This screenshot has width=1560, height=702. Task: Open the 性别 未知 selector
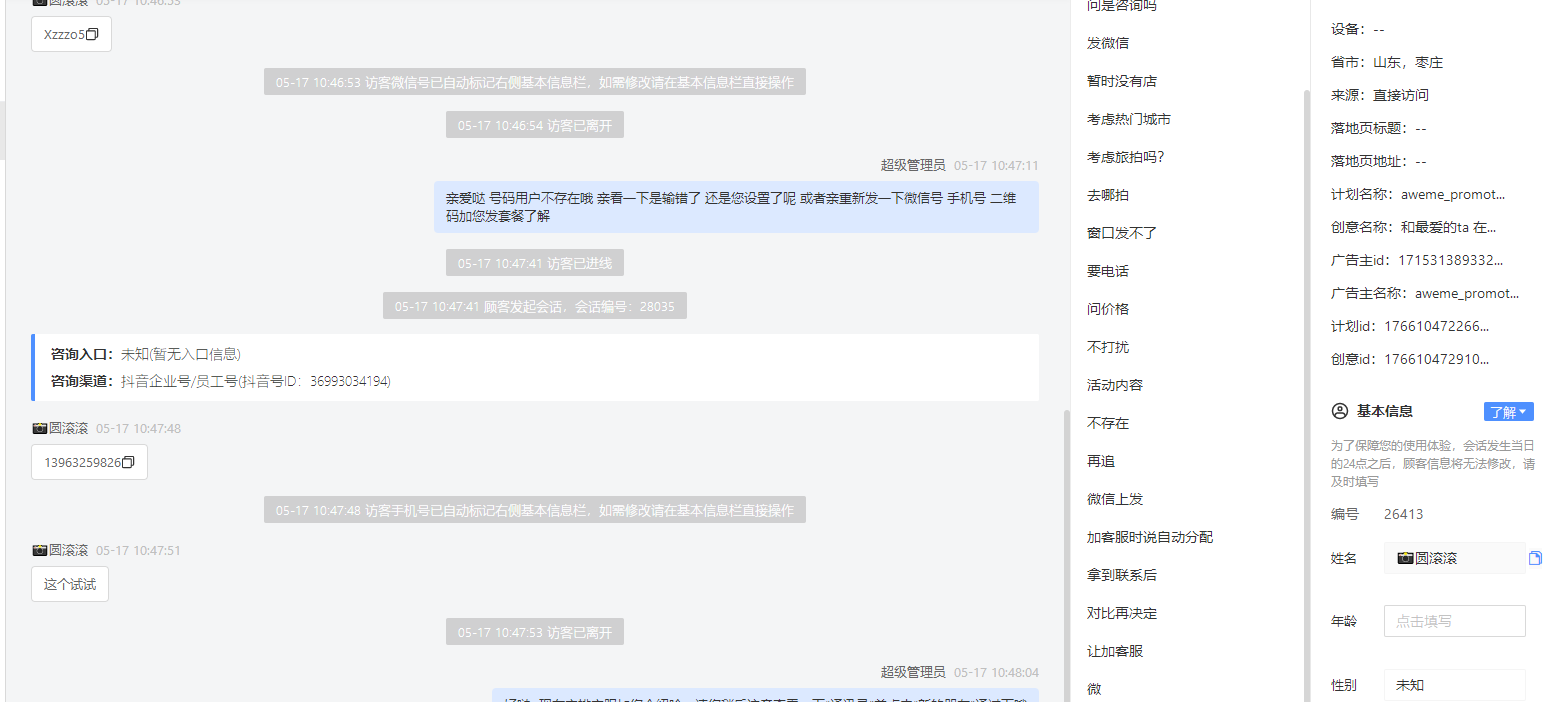coord(1454,685)
